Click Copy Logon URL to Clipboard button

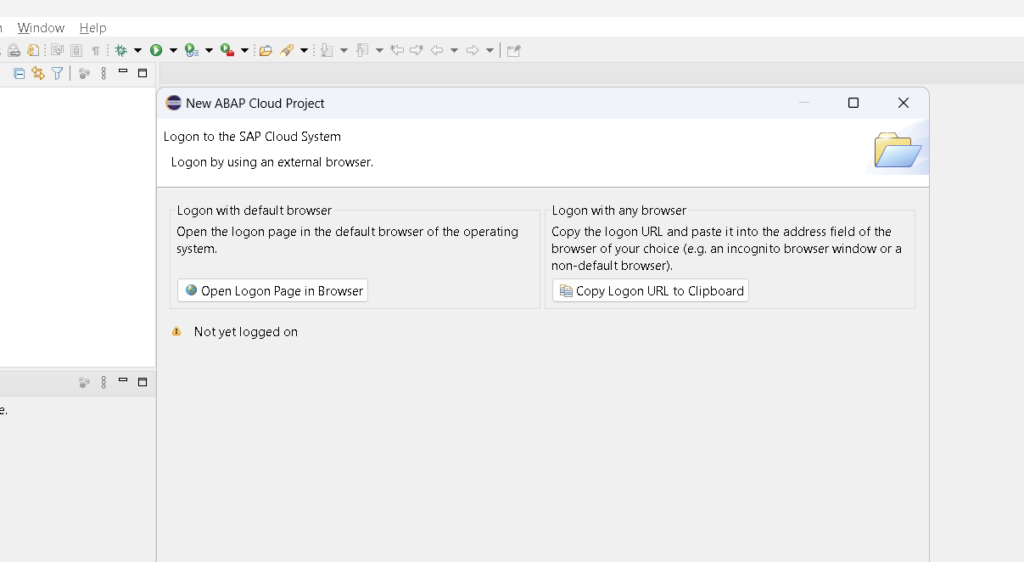point(650,291)
